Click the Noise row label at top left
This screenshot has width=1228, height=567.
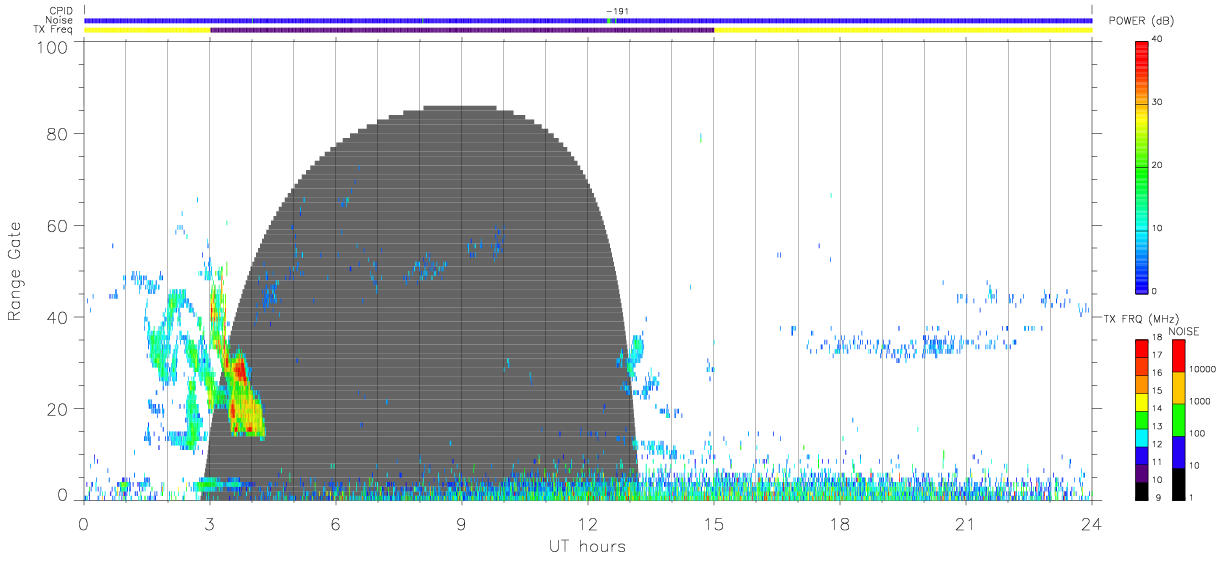(x=58, y=20)
